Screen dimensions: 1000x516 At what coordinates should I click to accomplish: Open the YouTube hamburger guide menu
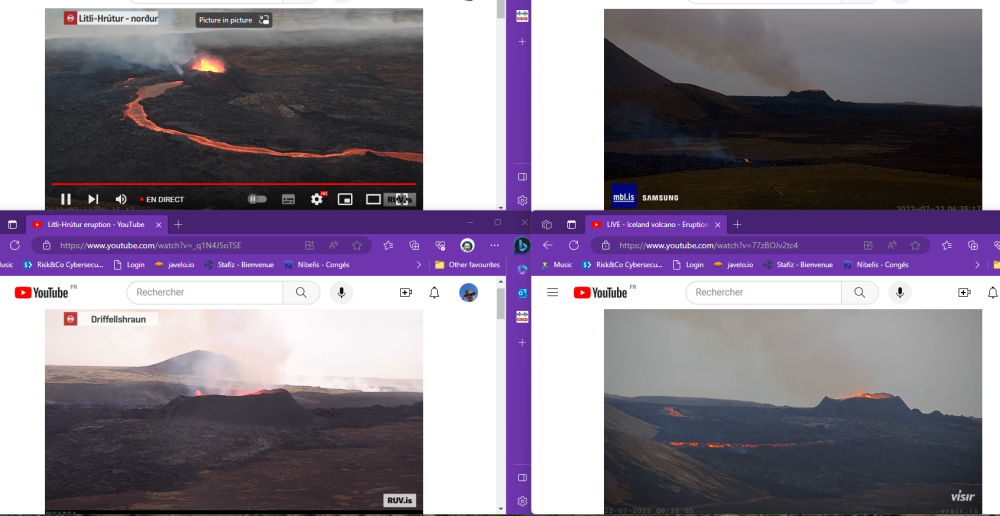552,292
